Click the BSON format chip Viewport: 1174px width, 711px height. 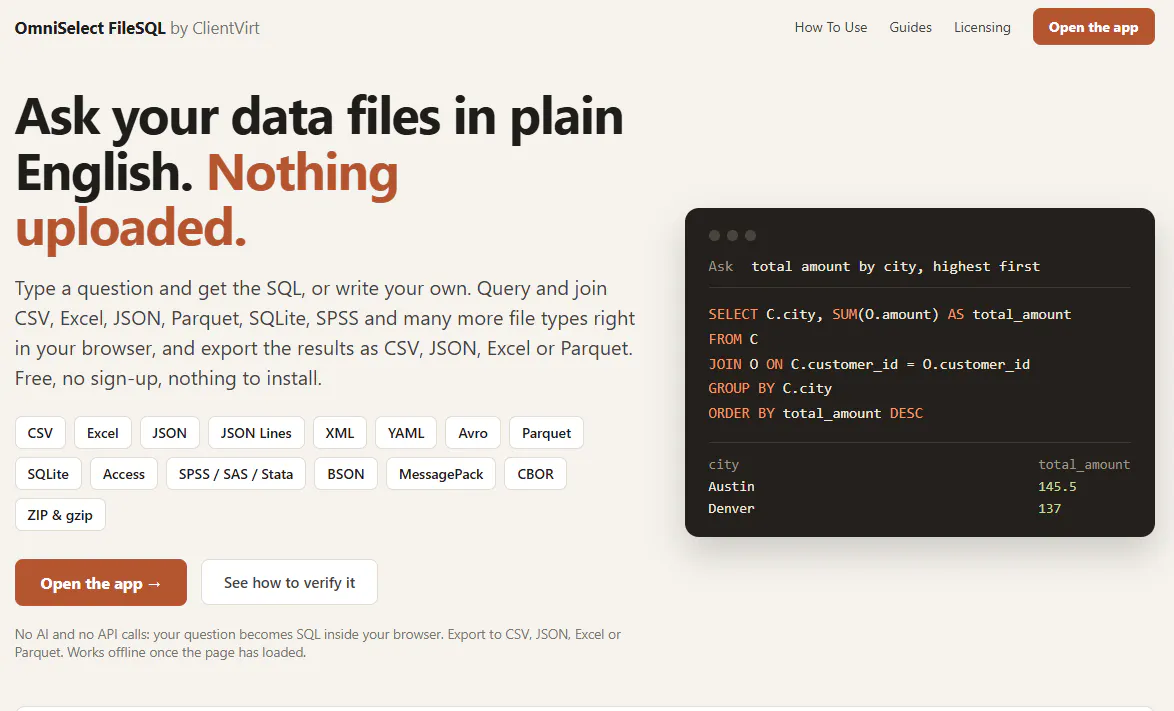(x=346, y=474)
